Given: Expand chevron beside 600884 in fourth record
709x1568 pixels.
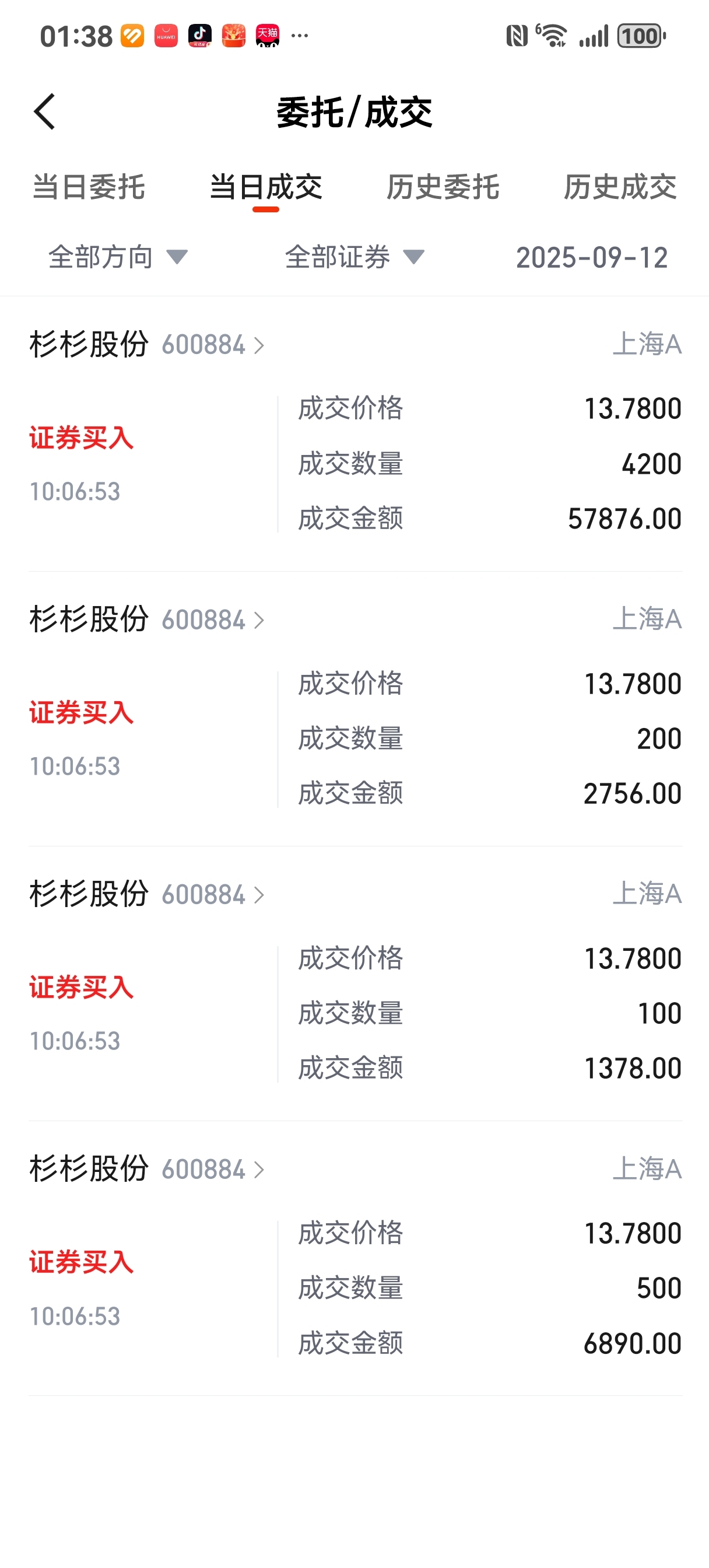Looking at the screenshot, I should 259,1170.
